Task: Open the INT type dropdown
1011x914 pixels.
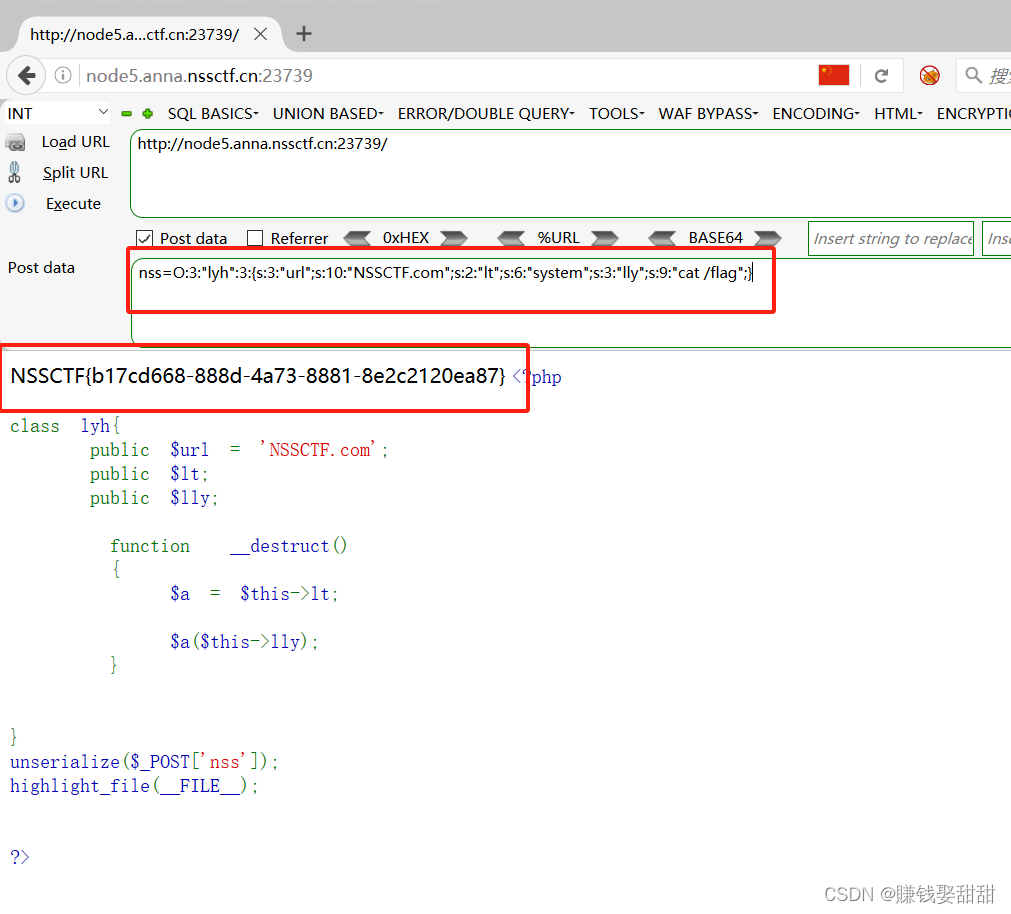Action: click(57, 113)
